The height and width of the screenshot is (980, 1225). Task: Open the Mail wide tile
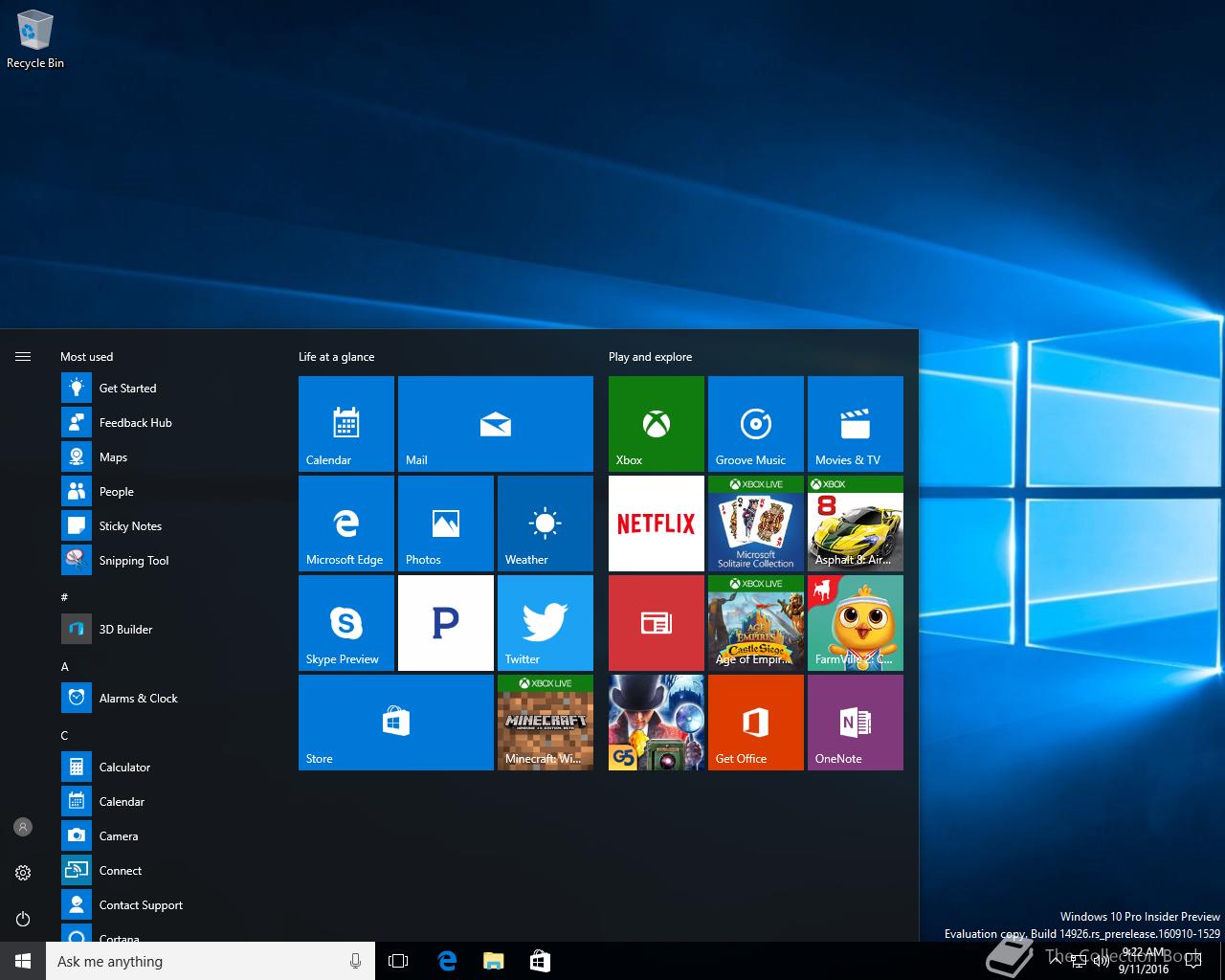tap(496, 424)
